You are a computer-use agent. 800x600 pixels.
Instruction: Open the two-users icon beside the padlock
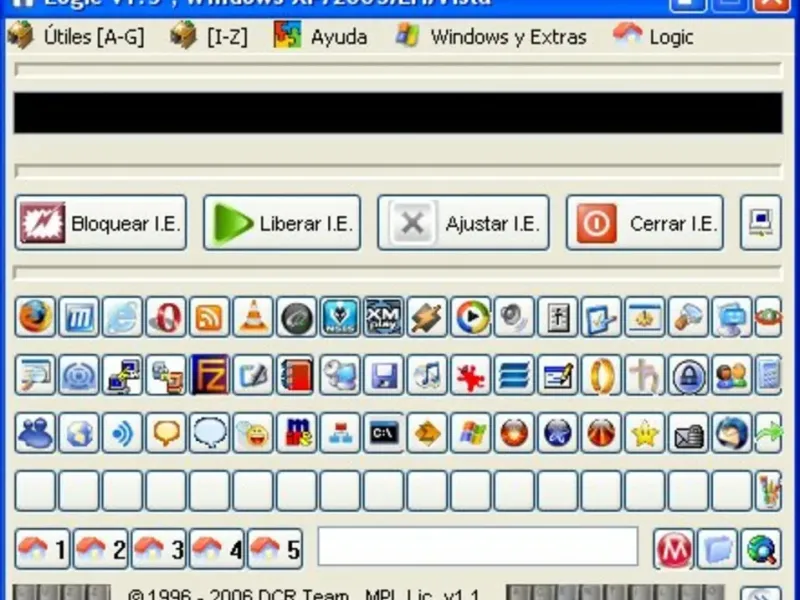pyautogui.click(x=732, y=375)
